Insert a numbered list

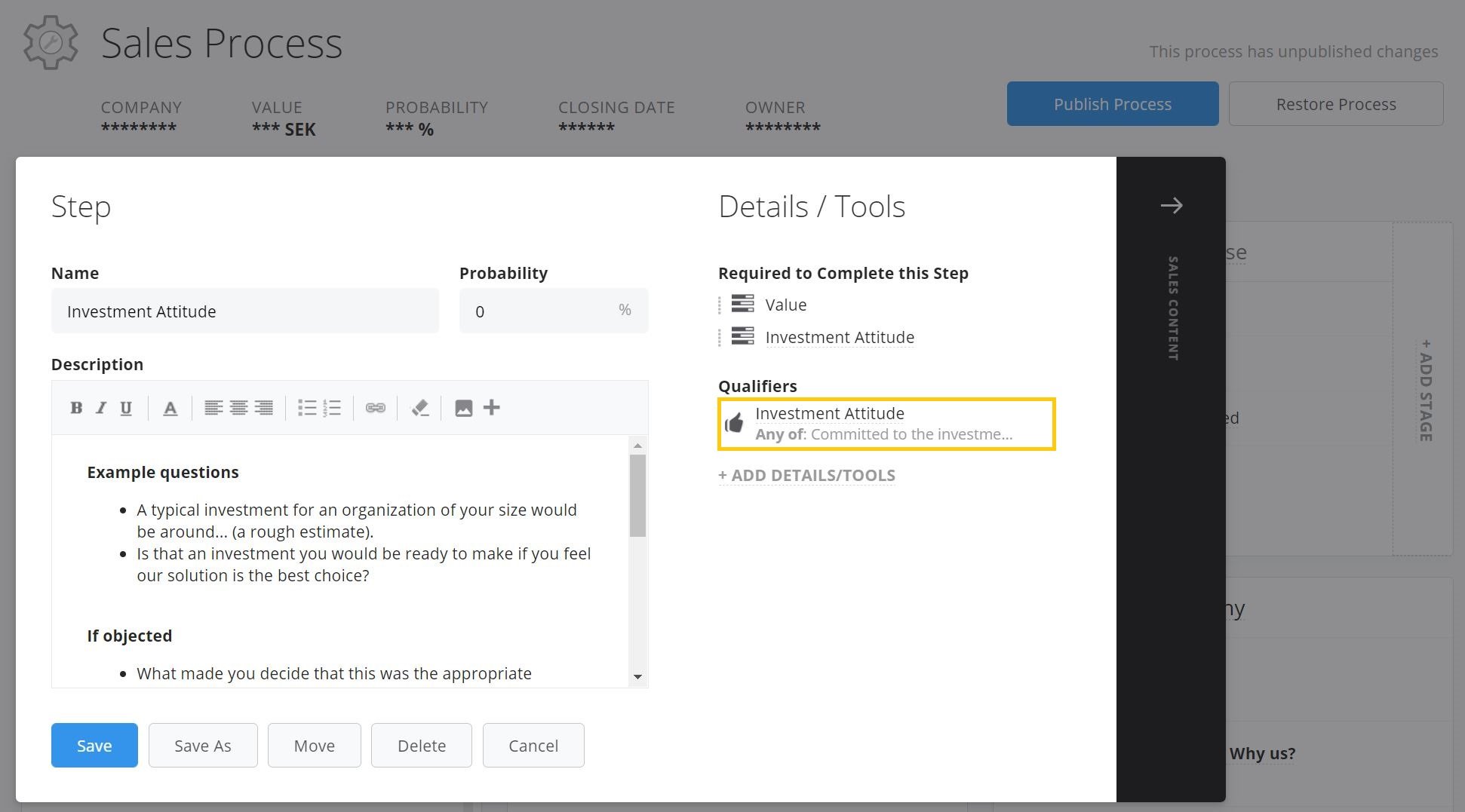coord(332,408)
